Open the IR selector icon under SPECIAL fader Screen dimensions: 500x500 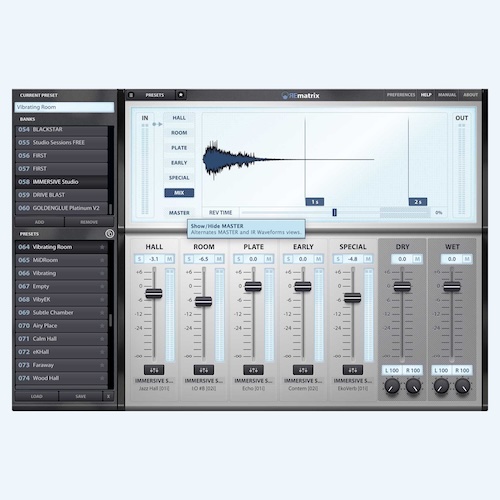pyautogui.click(x=353, y=370)
